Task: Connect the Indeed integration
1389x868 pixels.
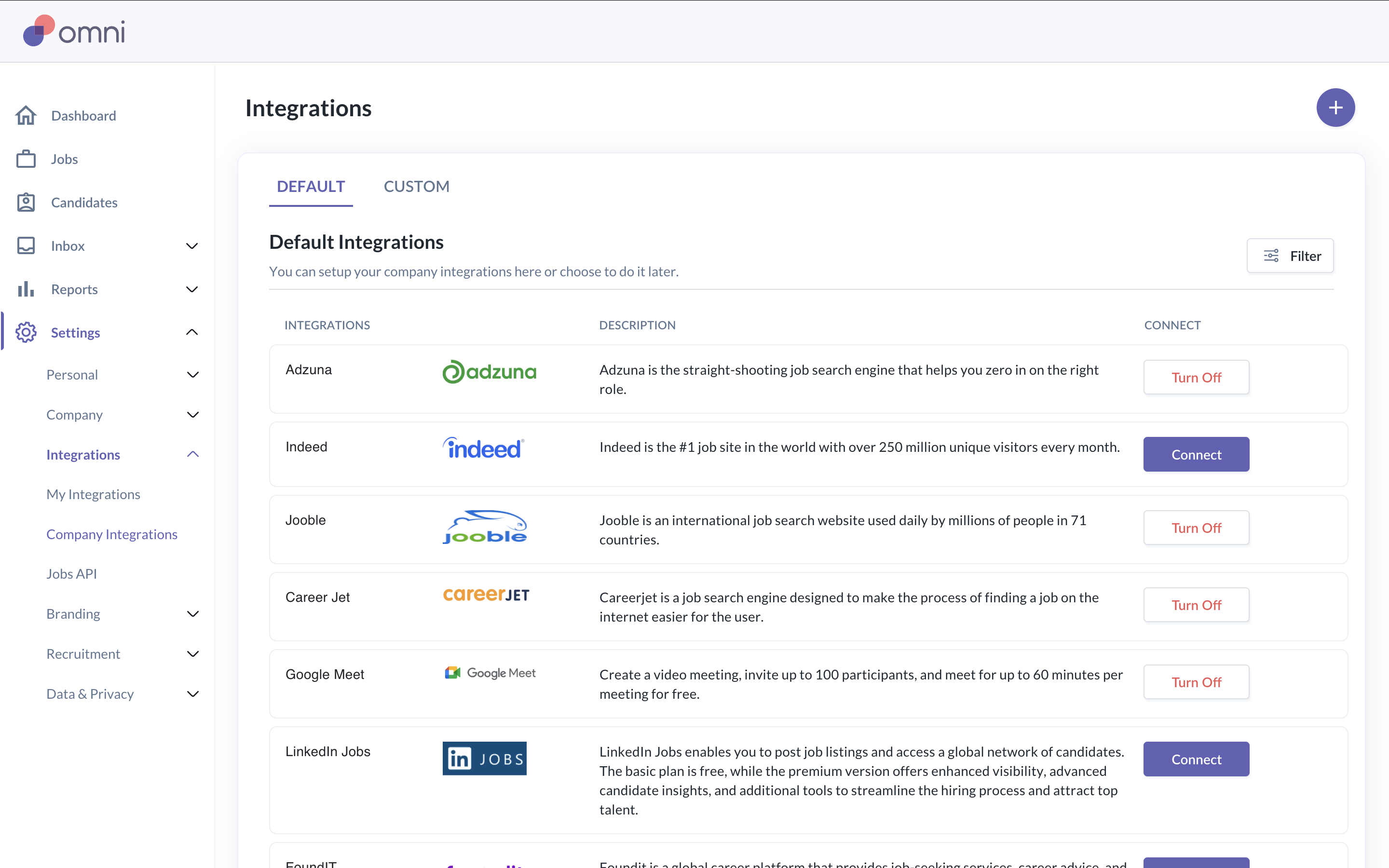Action: point(1196,455)
